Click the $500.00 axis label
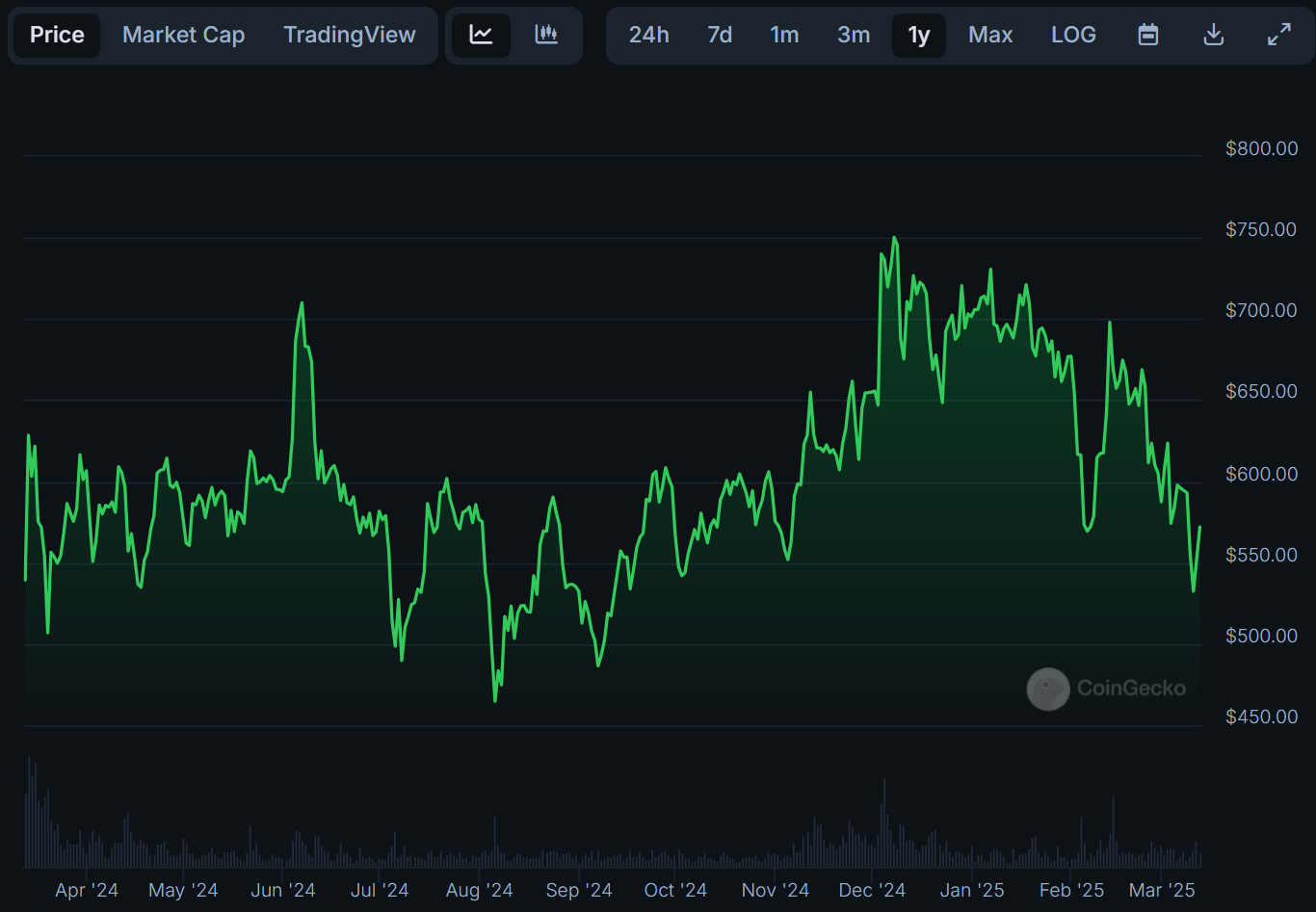Screen dimensions: 1316x912 click(1261, 636)
